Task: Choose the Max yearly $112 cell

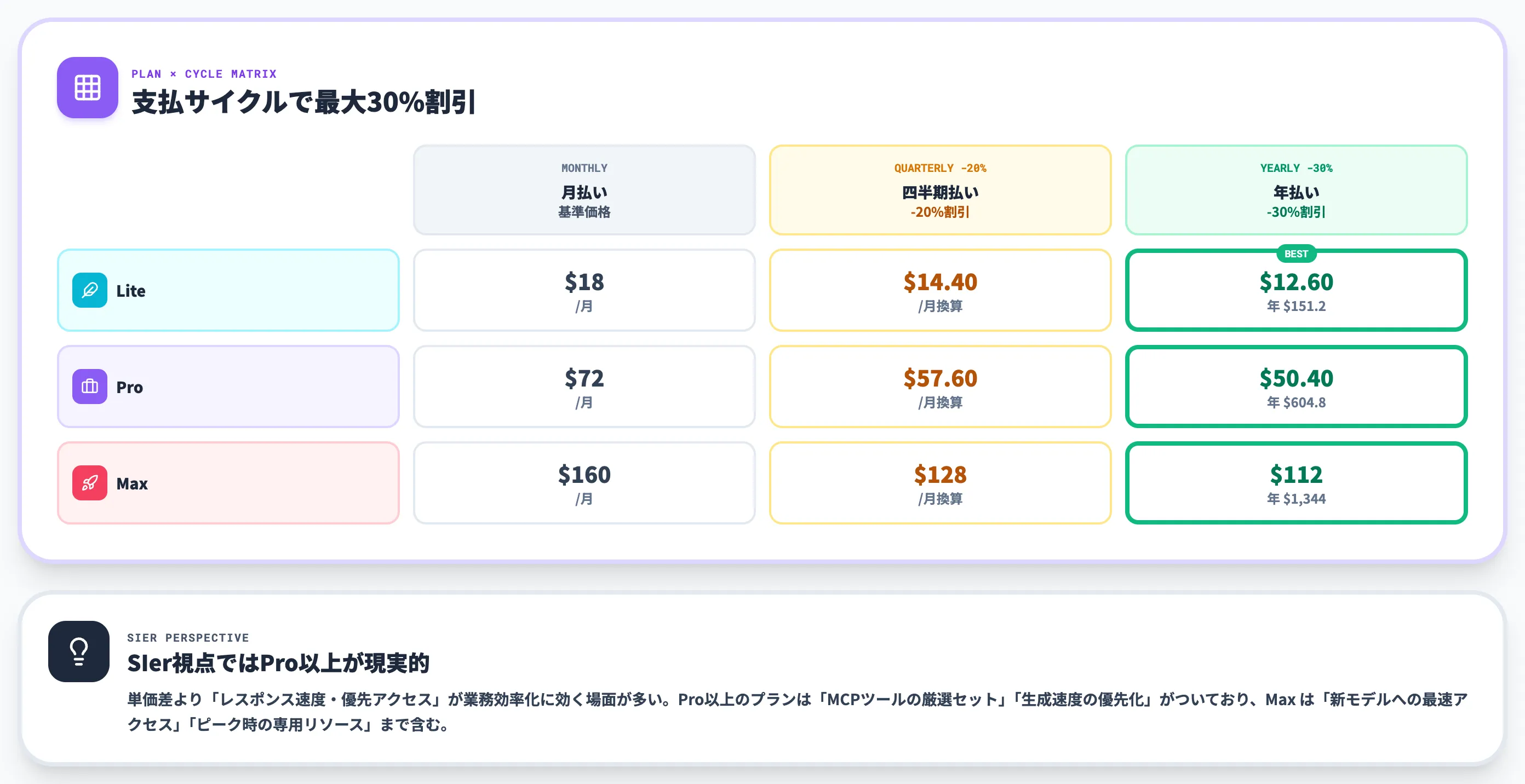Action: click(1296, 483)
